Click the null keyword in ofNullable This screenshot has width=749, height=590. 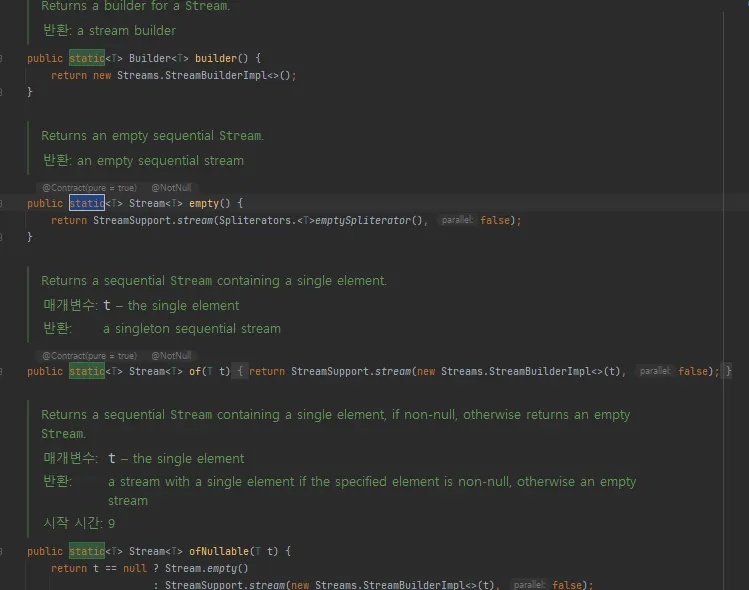pos(135,568)
